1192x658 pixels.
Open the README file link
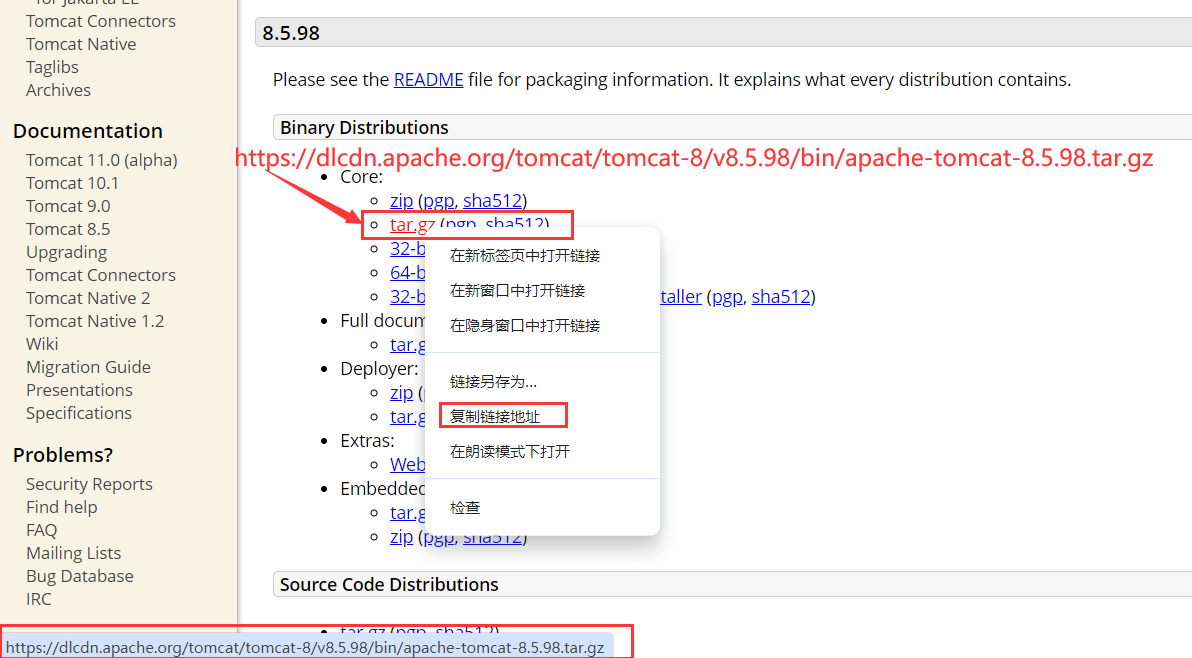(428, 80)
